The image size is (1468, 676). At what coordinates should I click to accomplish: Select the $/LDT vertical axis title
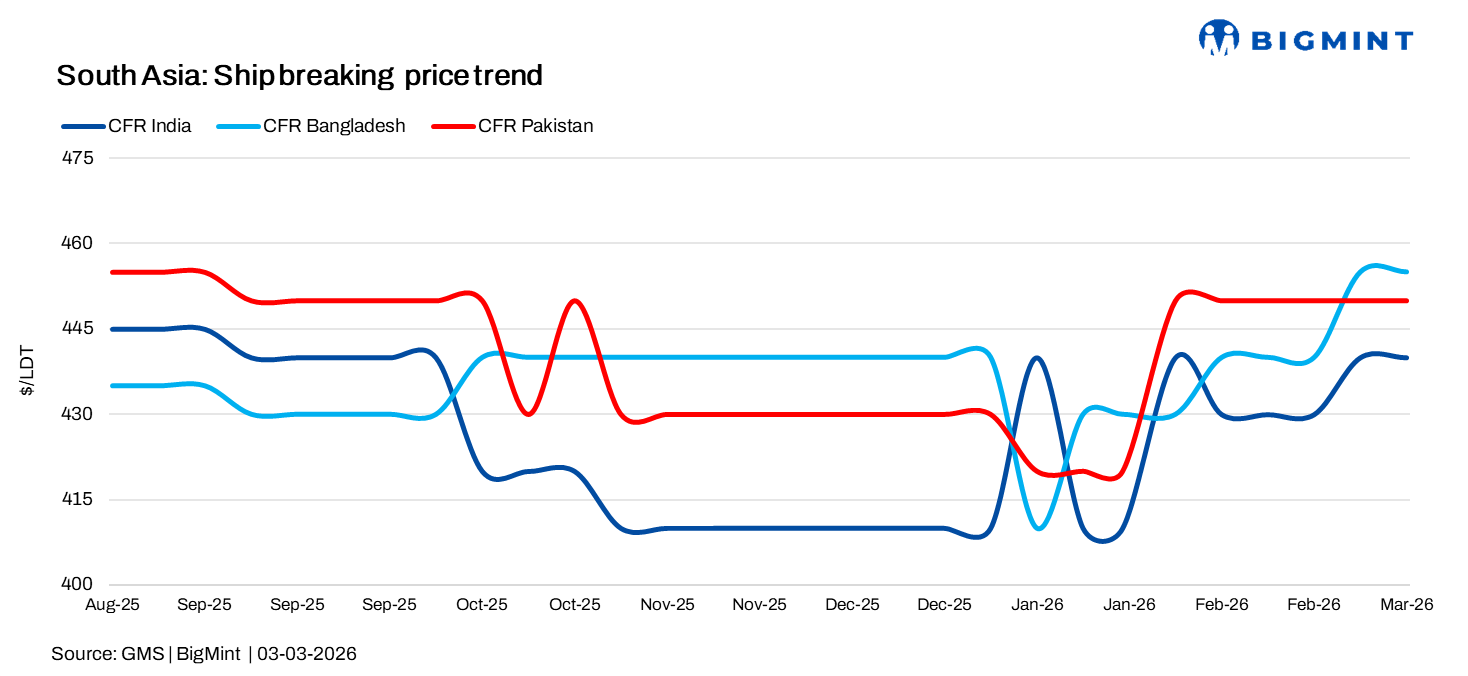(x=27, y=371)
